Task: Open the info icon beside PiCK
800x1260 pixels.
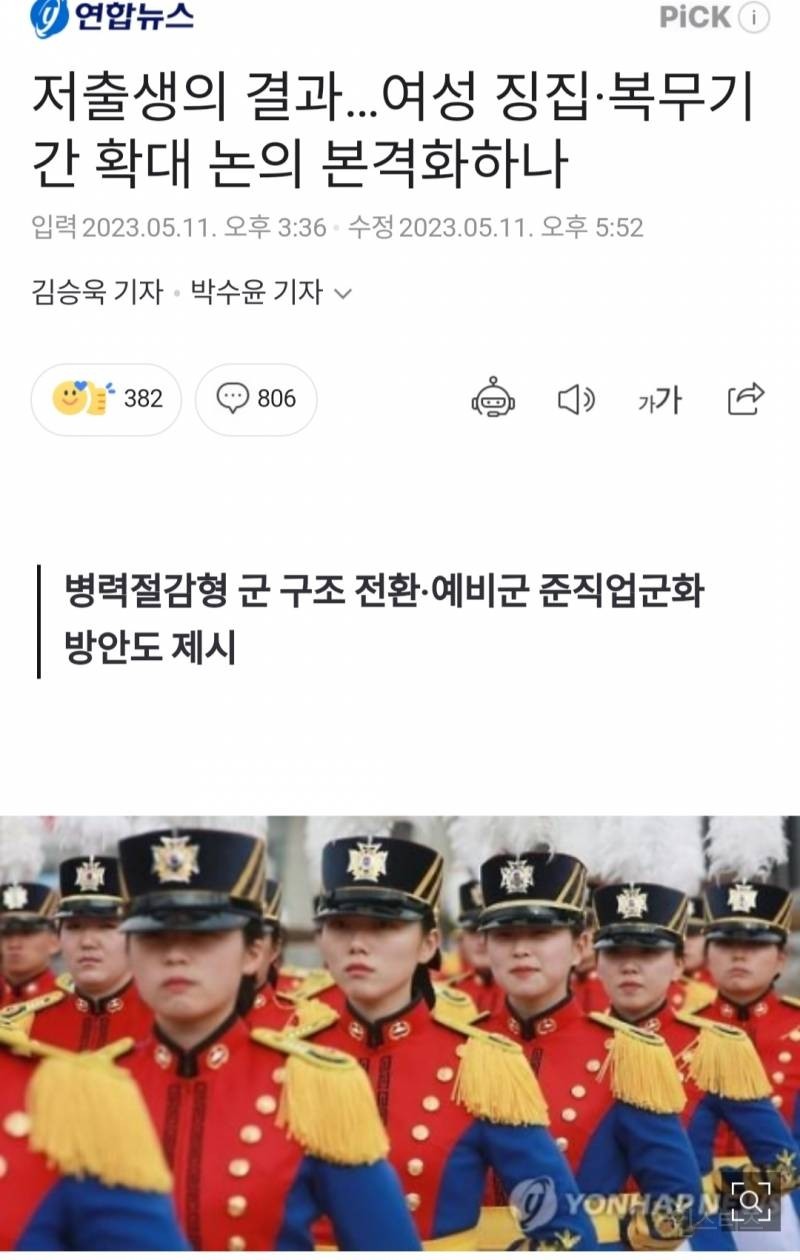Action: [757, 17]
